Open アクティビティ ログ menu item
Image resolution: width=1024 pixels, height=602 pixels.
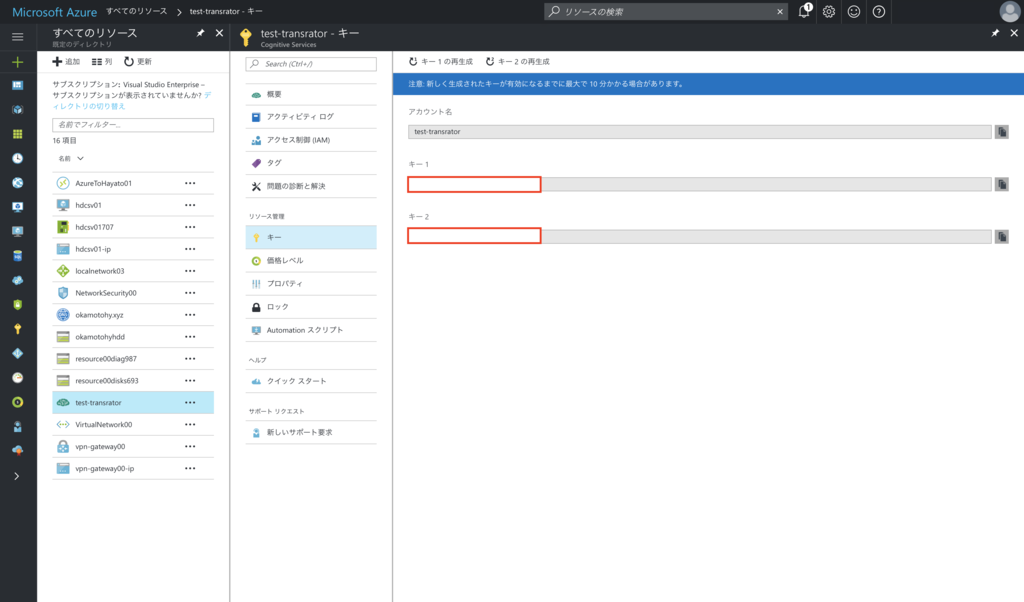(311, 117)
